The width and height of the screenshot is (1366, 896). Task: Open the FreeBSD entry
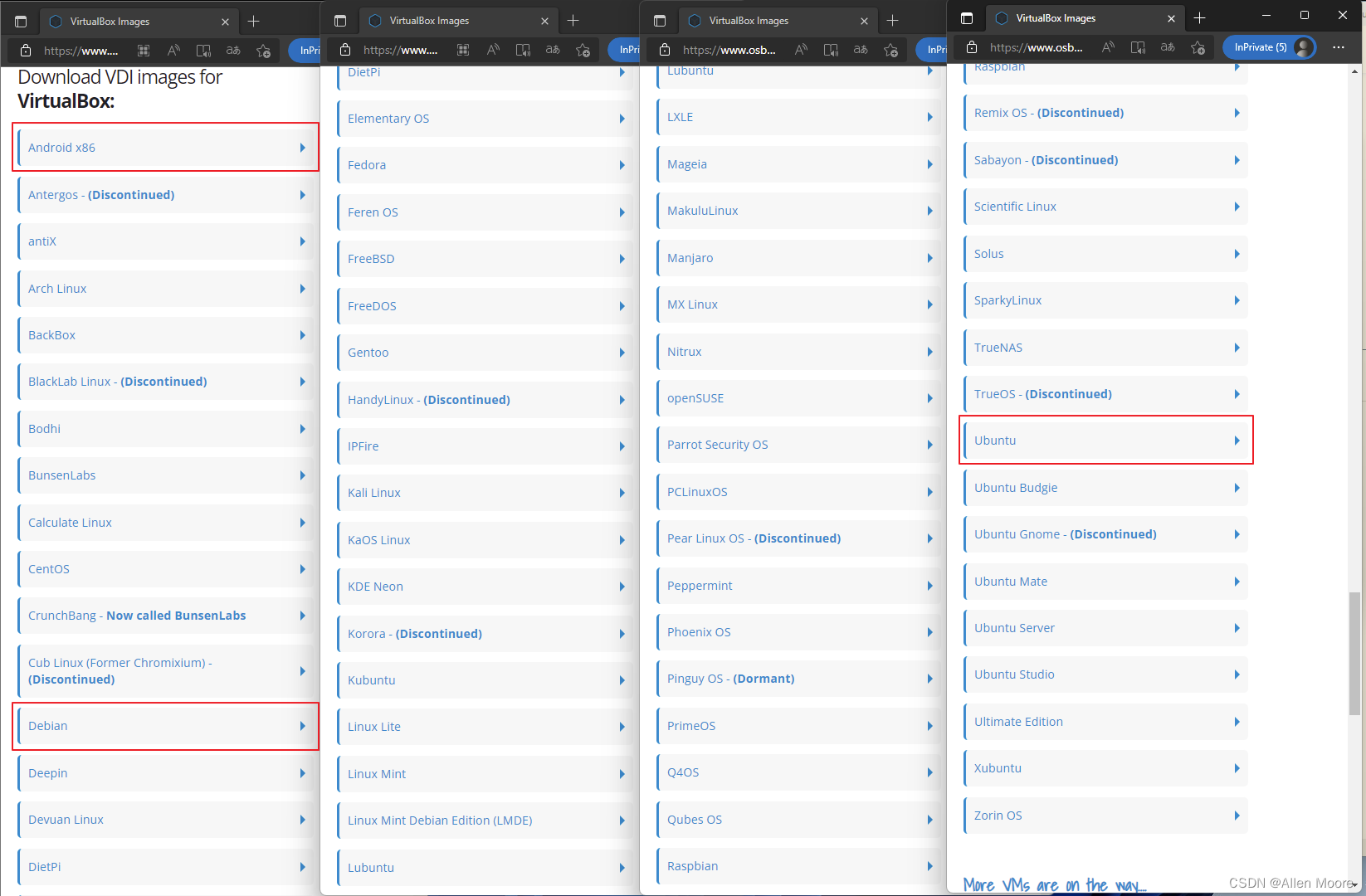click(485, 259)
